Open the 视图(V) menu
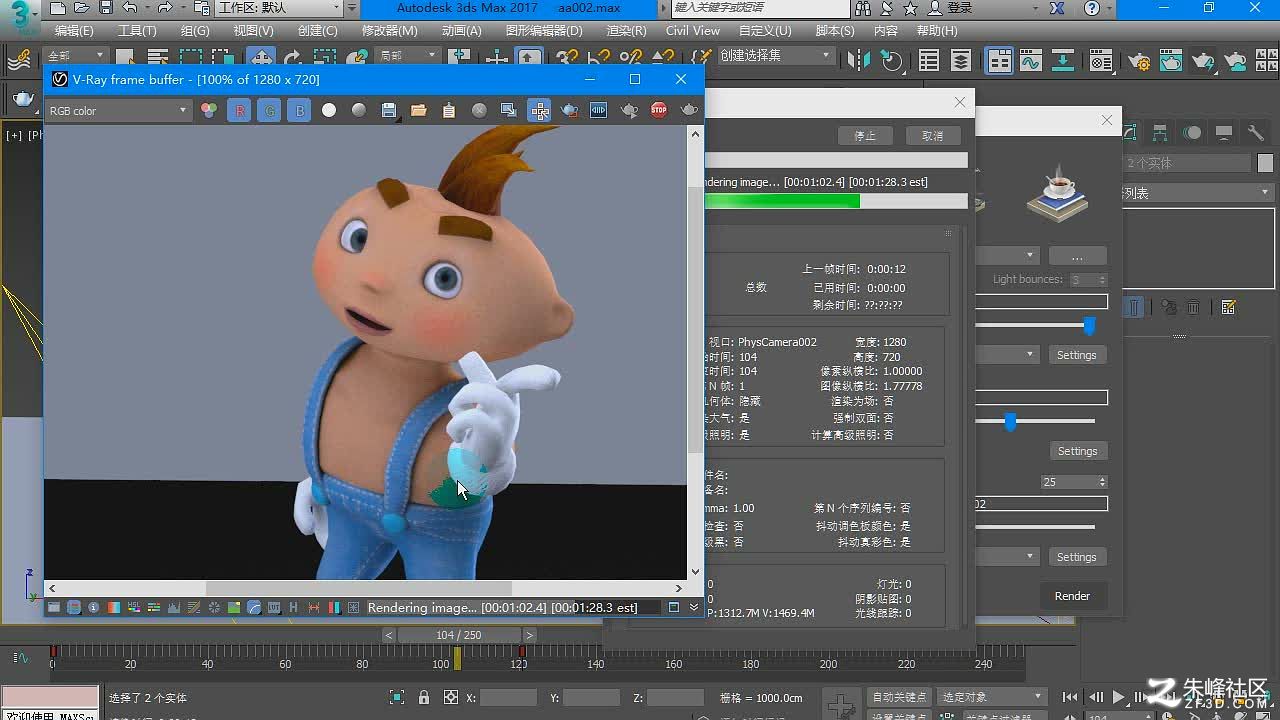 [x=253, y=31]
